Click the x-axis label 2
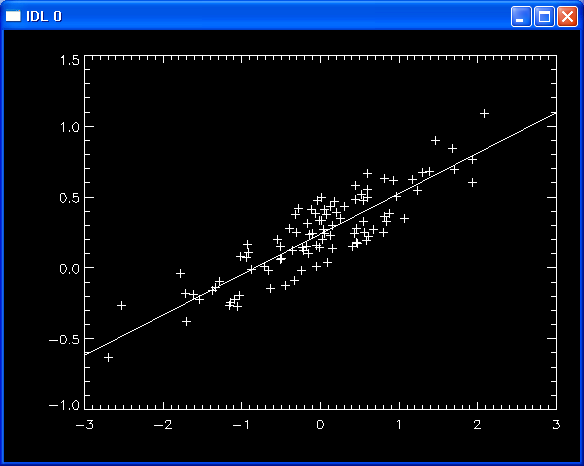 click(477, 425)
